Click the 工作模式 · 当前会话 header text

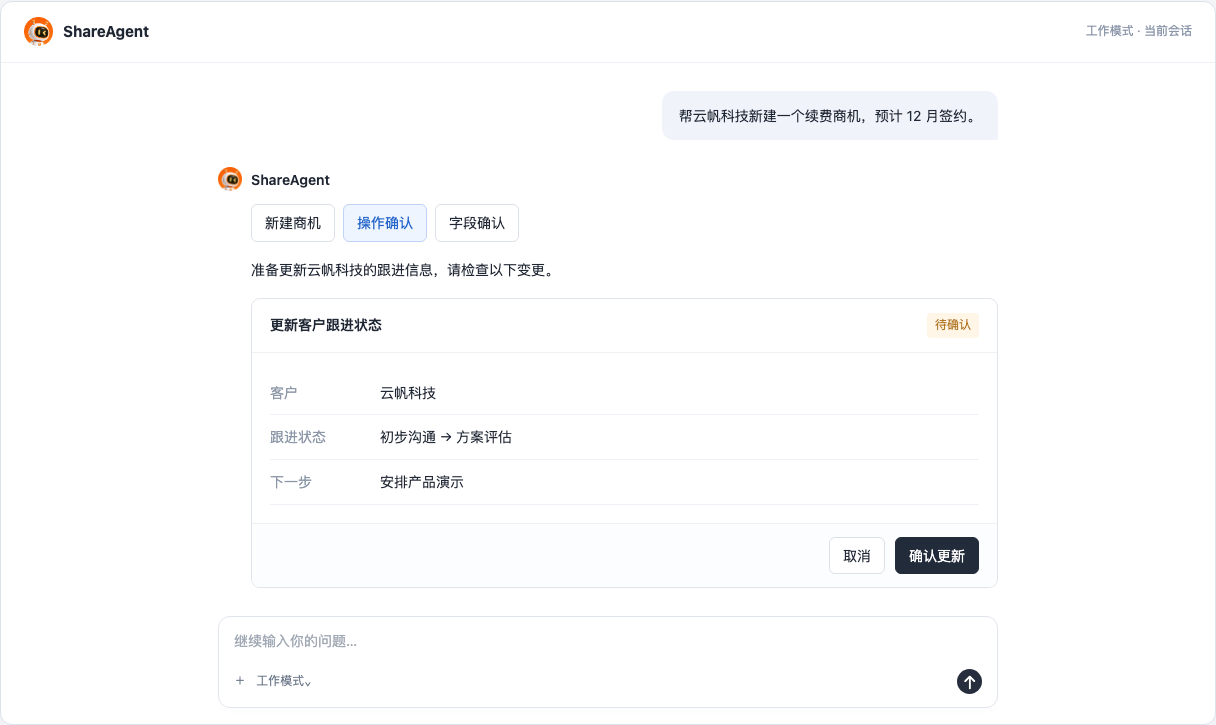point(1139,31)
